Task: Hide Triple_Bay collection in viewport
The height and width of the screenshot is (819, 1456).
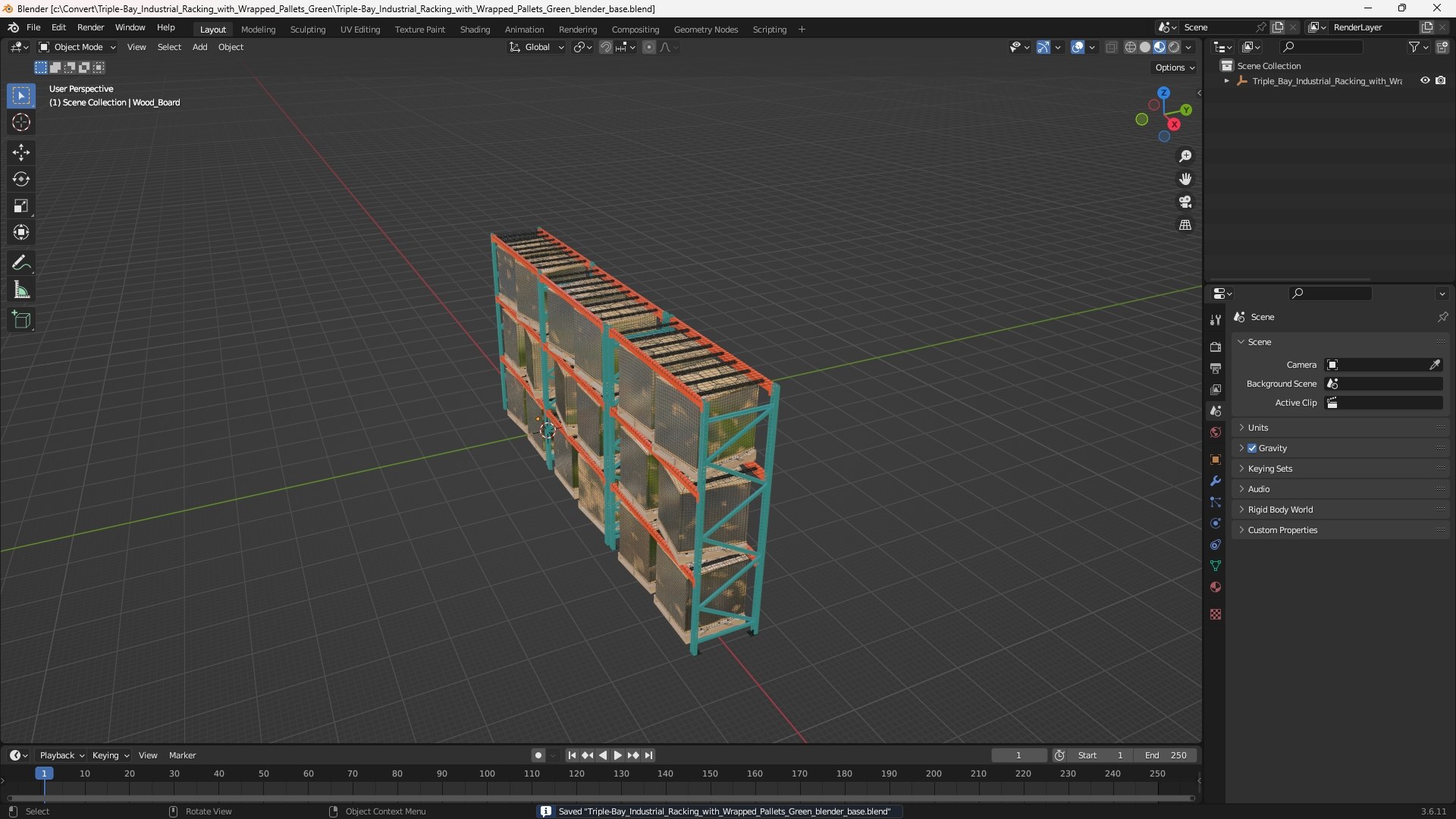Action: pyautogui.click(x=1425, y=80)
